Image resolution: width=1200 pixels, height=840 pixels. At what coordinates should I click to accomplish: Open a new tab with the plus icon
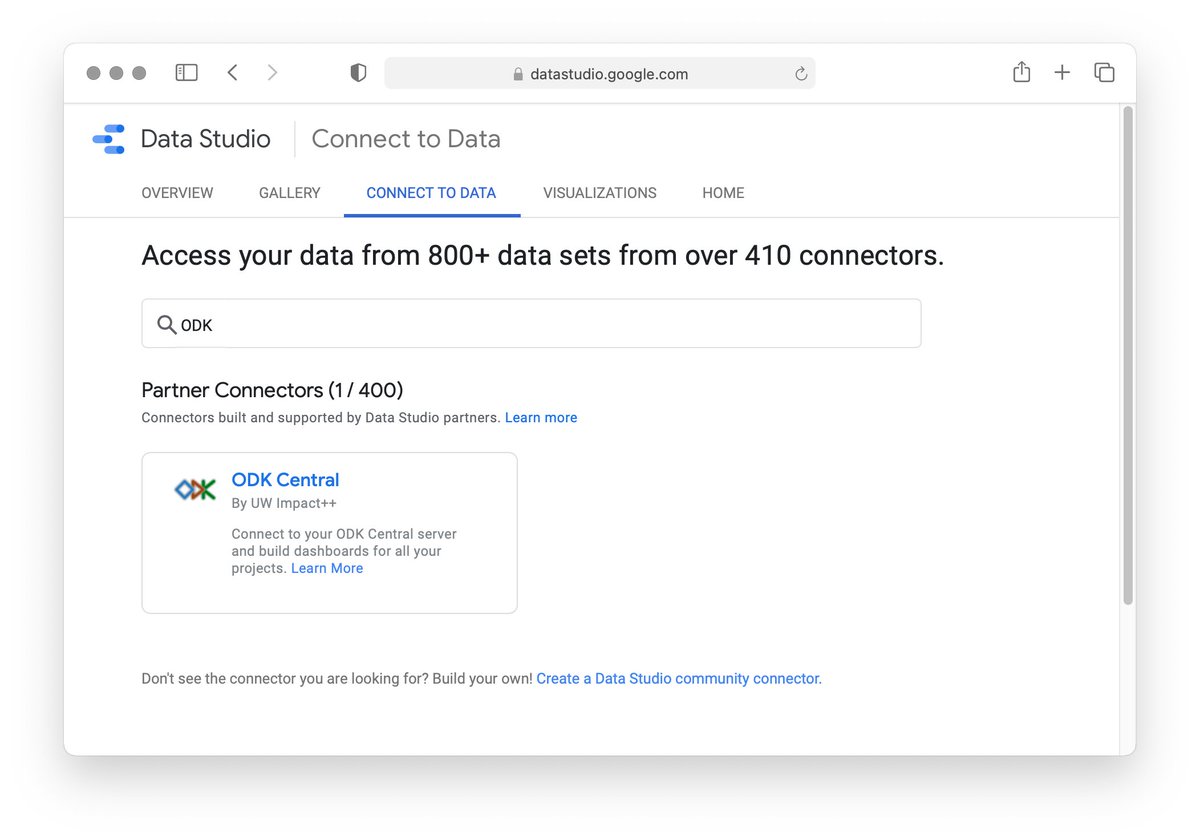tap(1062, 72)
